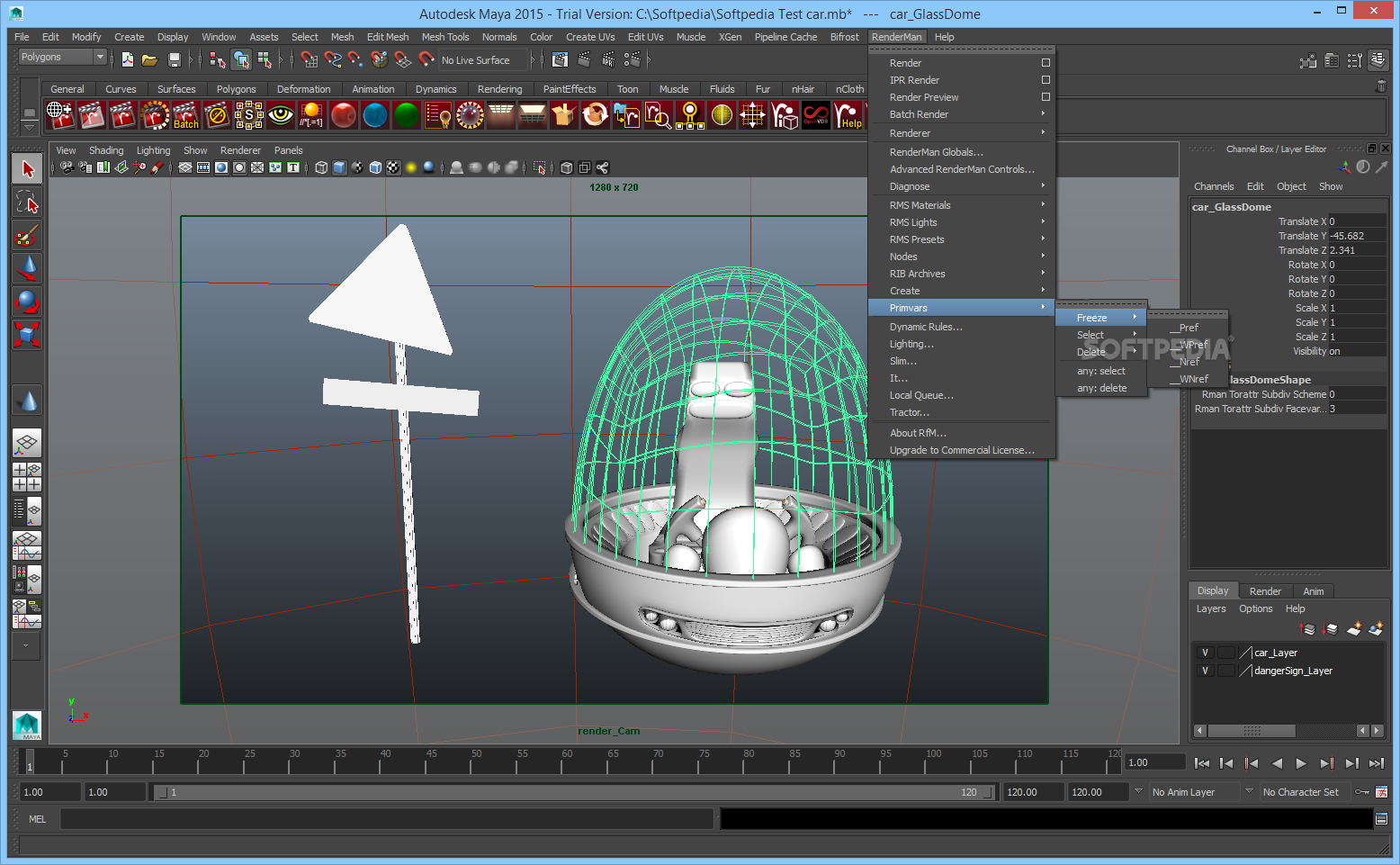This screenshot has height=865, width=1400.
Task: Open a scene with the folder icon
Action: coord(150,59)
